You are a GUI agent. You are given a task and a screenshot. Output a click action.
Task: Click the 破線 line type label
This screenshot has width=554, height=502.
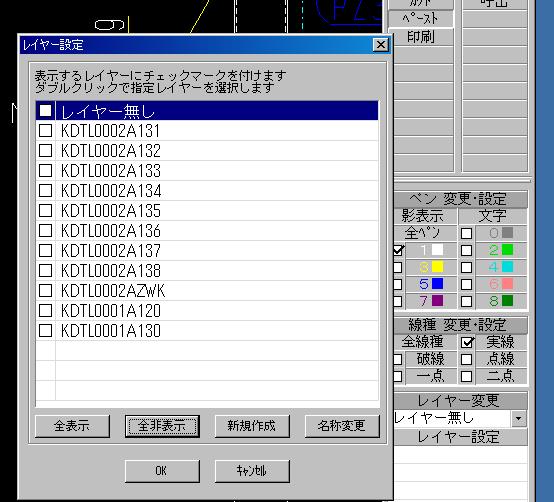430,359
